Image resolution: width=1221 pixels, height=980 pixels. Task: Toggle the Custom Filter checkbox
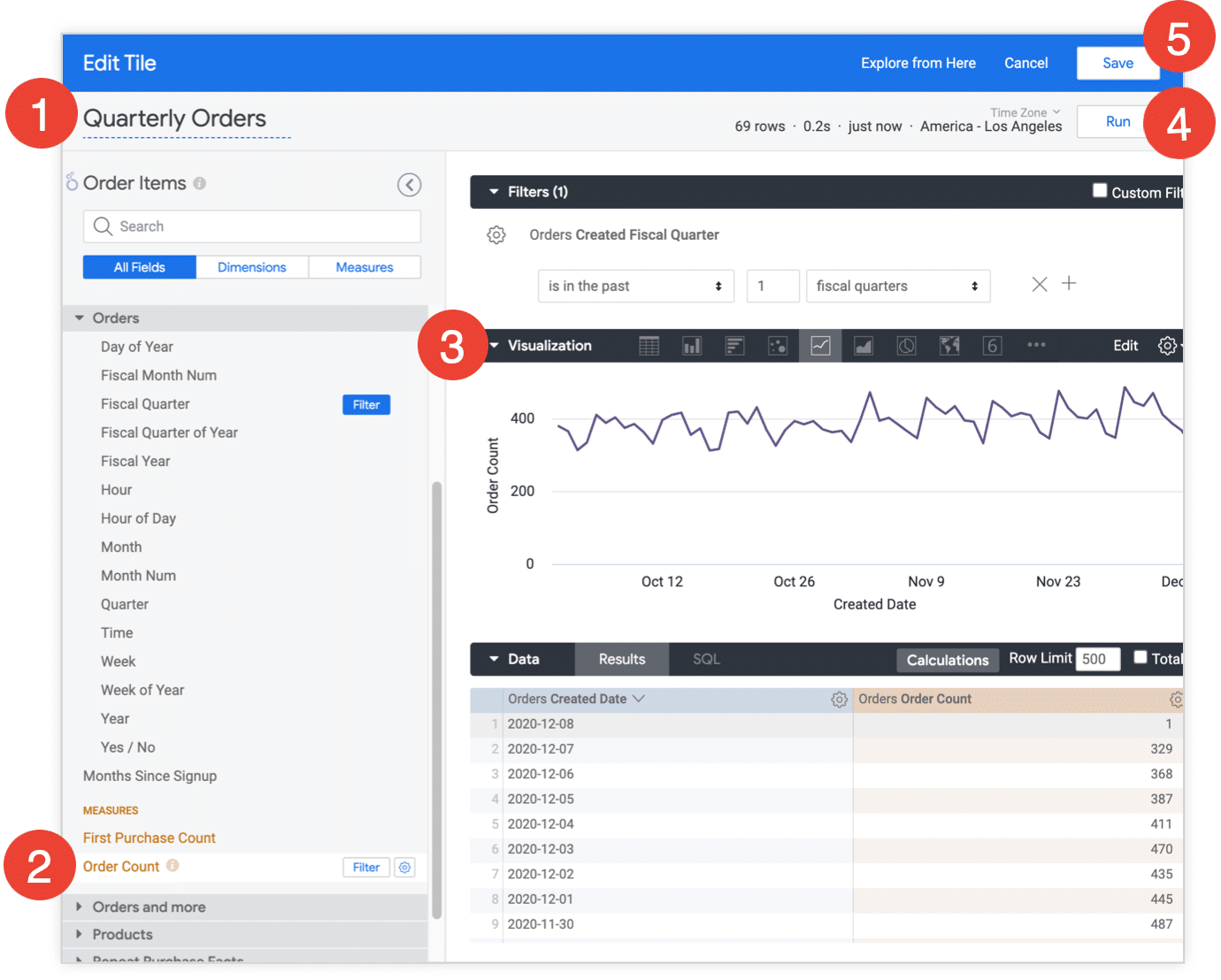click(x=1100, y=190)
